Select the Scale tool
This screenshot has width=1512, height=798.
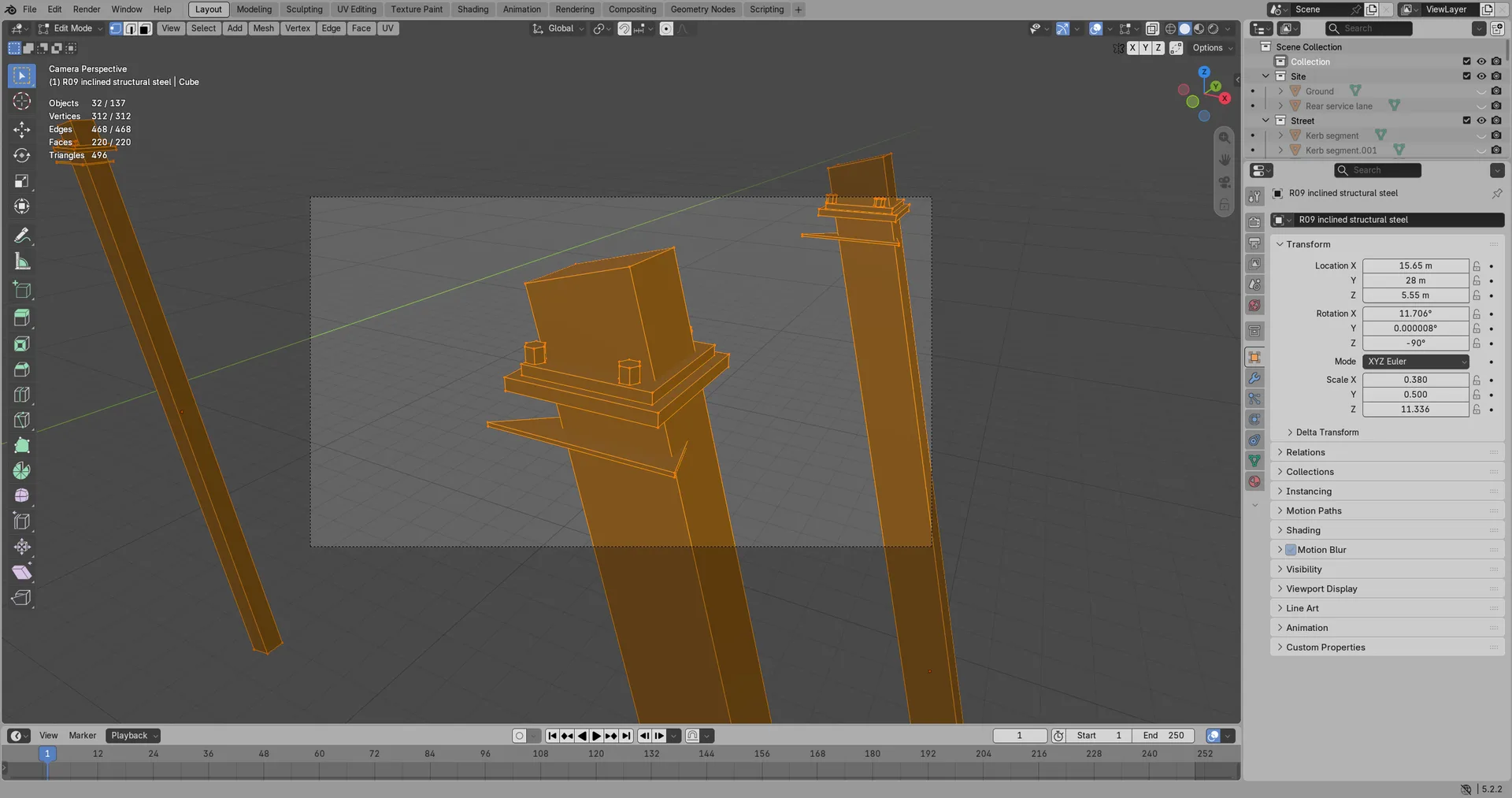tap(22, 181)
